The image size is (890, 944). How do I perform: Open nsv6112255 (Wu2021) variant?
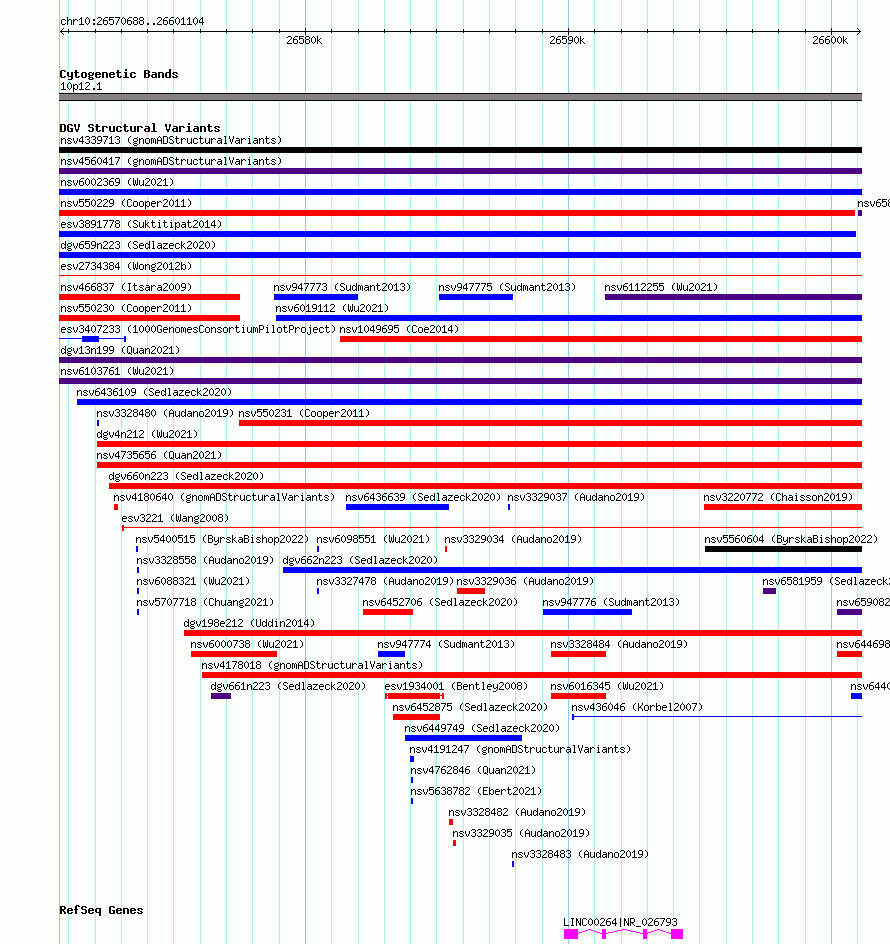661,288
